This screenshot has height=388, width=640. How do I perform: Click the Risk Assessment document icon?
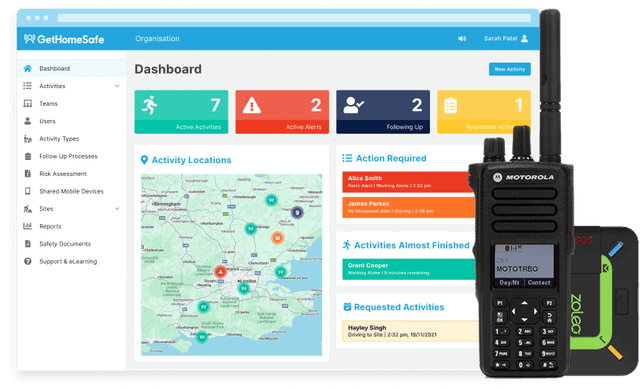[27, 173]
